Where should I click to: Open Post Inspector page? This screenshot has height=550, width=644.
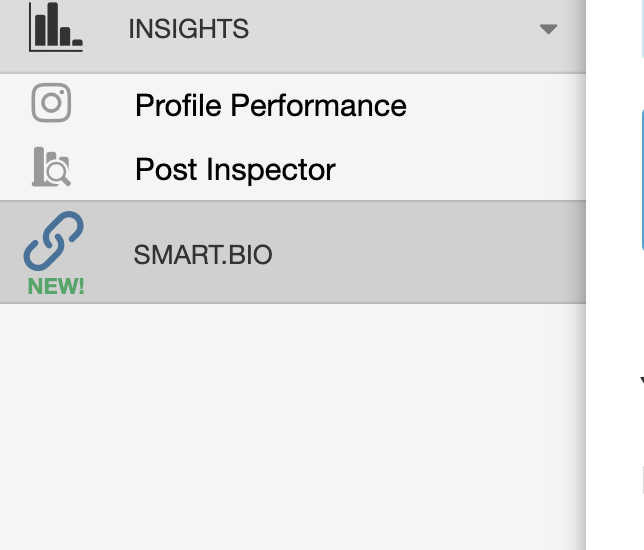click(235, 169)
